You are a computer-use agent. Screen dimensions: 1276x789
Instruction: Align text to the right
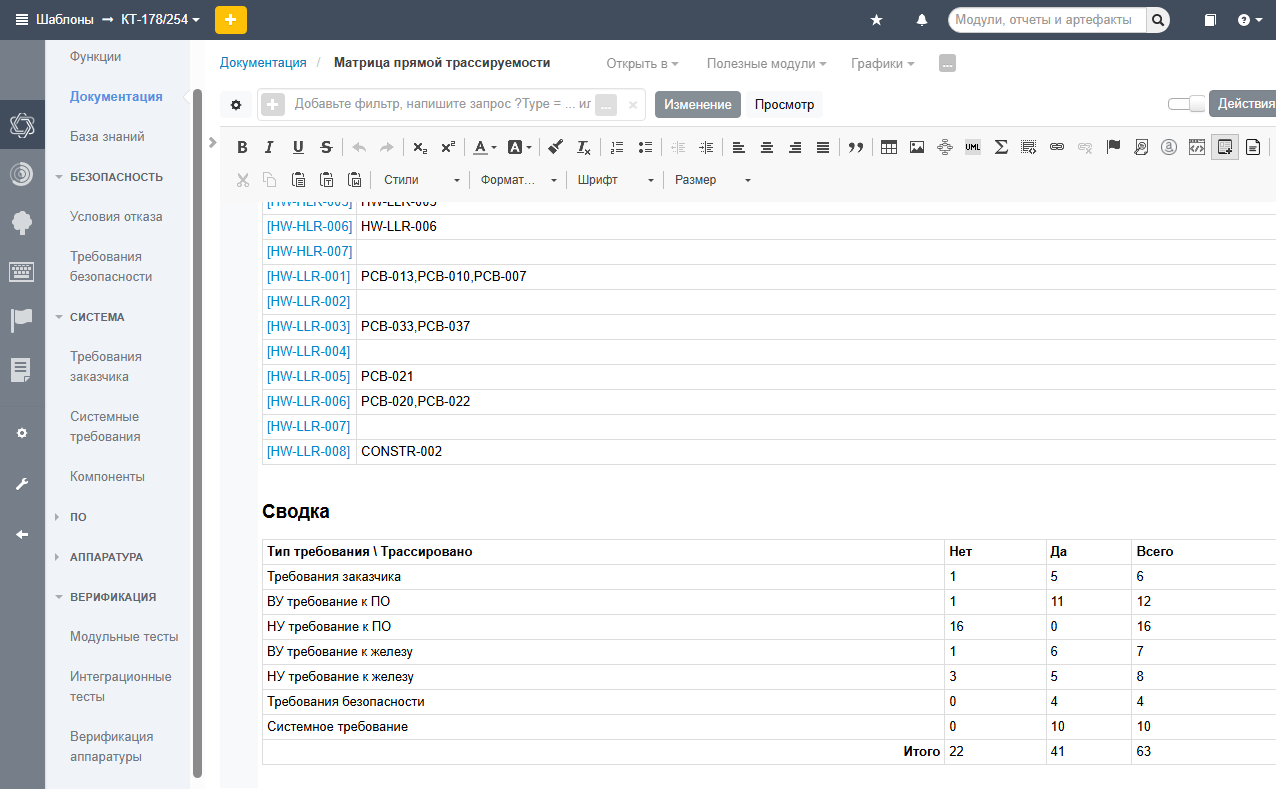click(795, 147)
